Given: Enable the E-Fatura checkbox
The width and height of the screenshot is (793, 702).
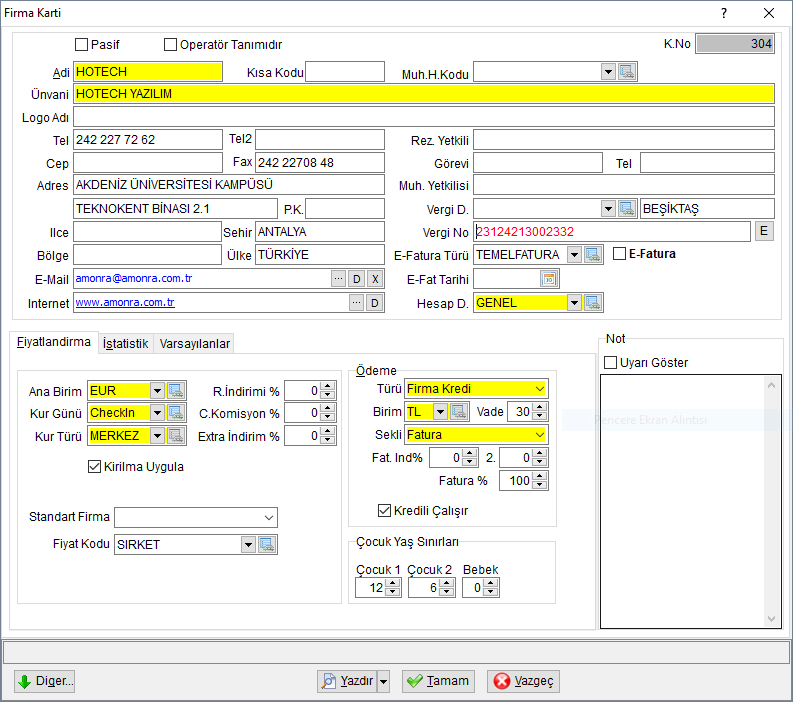Looking at the screenshot, I should [619, 253].
